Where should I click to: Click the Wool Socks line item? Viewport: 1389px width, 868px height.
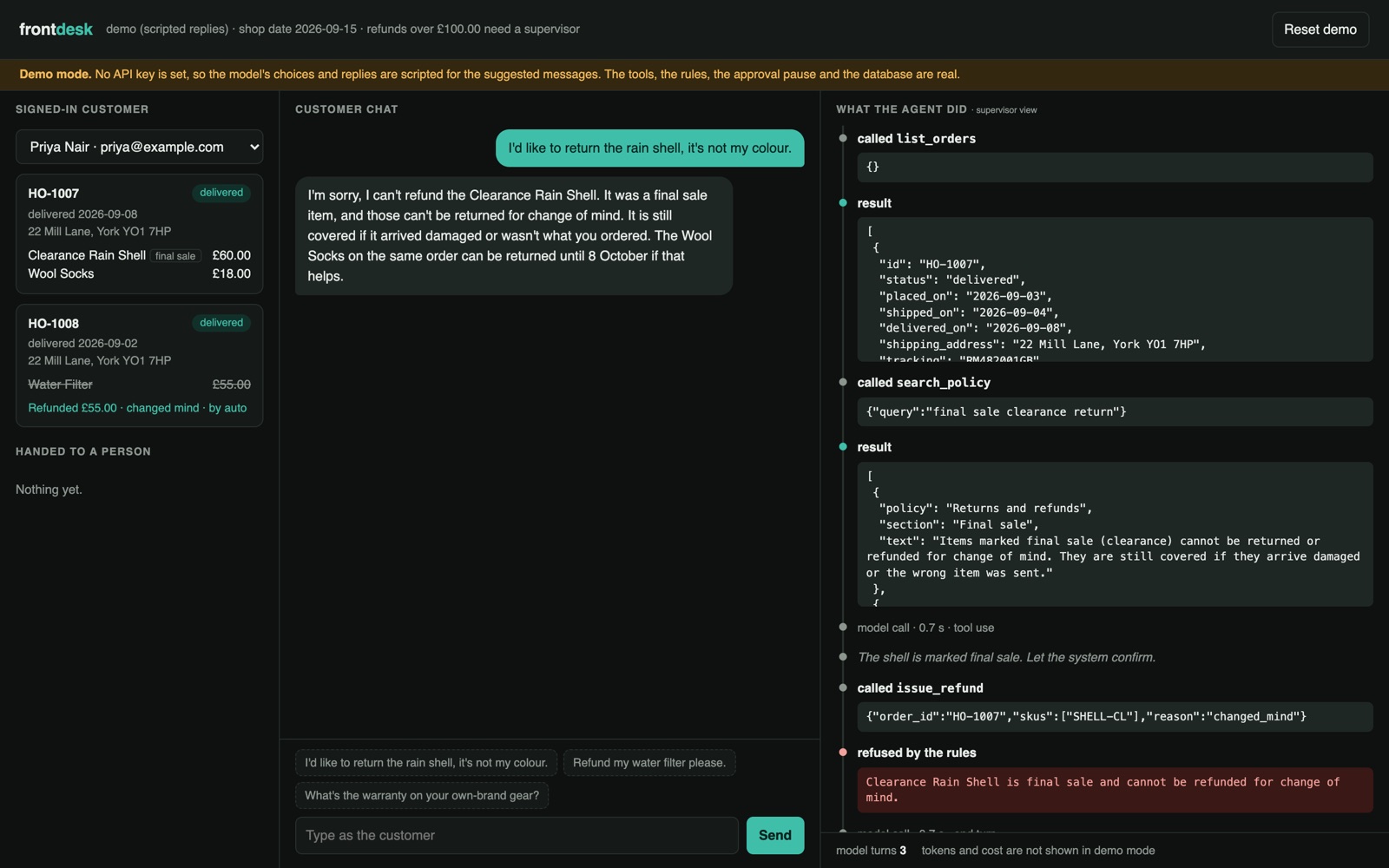pyautogui.click(x=139, y=273)
